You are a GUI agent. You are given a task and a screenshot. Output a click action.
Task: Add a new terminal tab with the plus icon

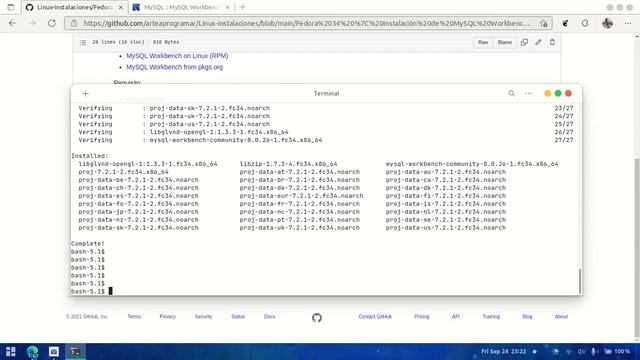tap(85, 93)
